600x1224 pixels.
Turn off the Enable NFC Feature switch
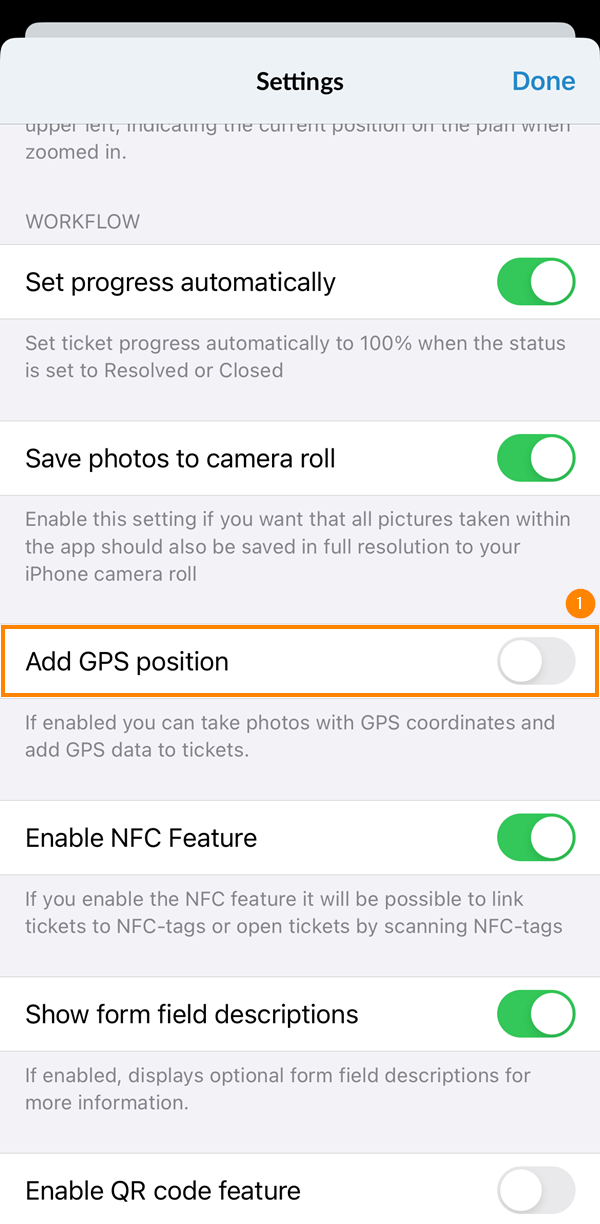point(536,838)
